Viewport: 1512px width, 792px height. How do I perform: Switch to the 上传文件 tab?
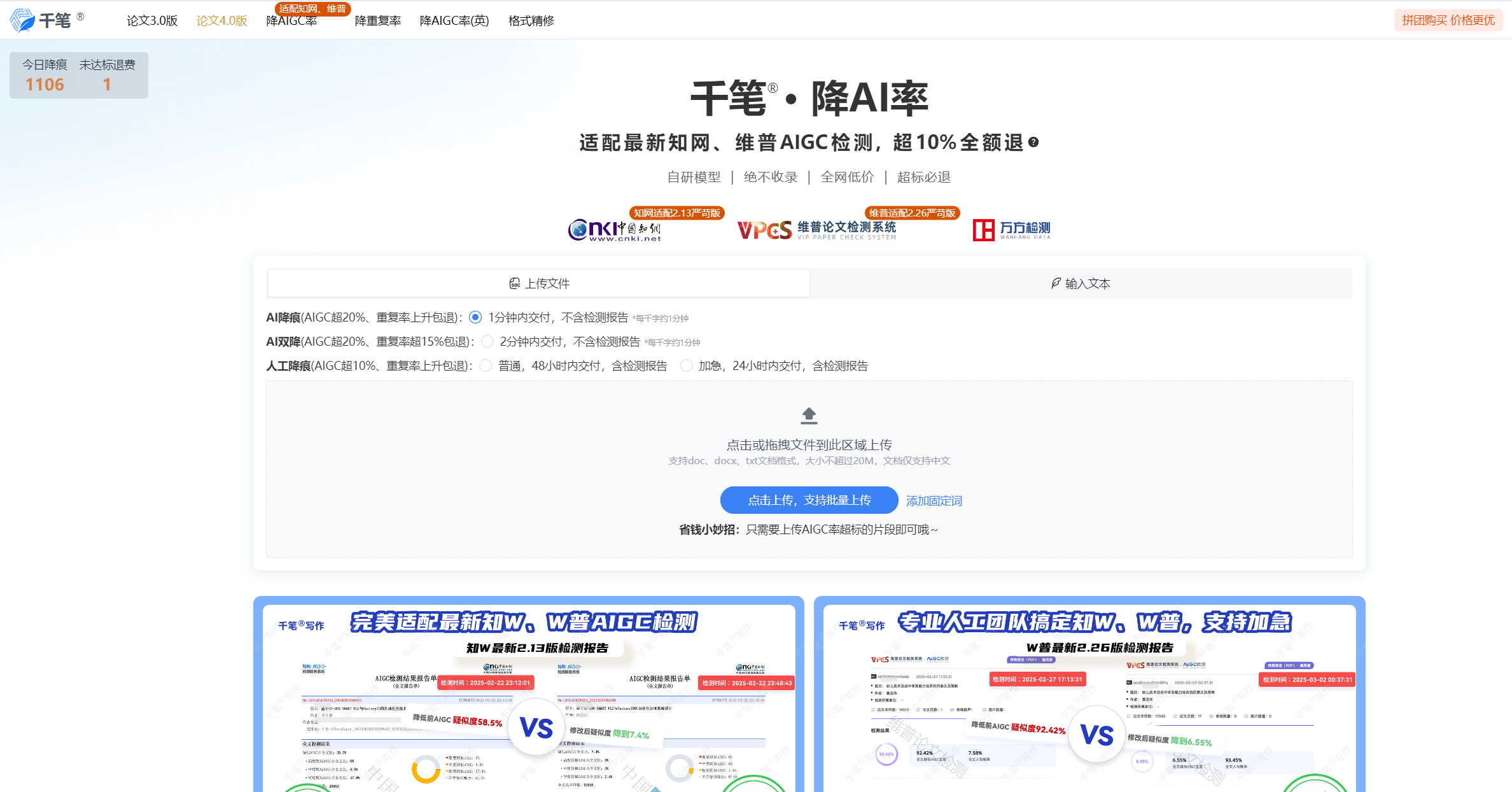tap(539, 283)
